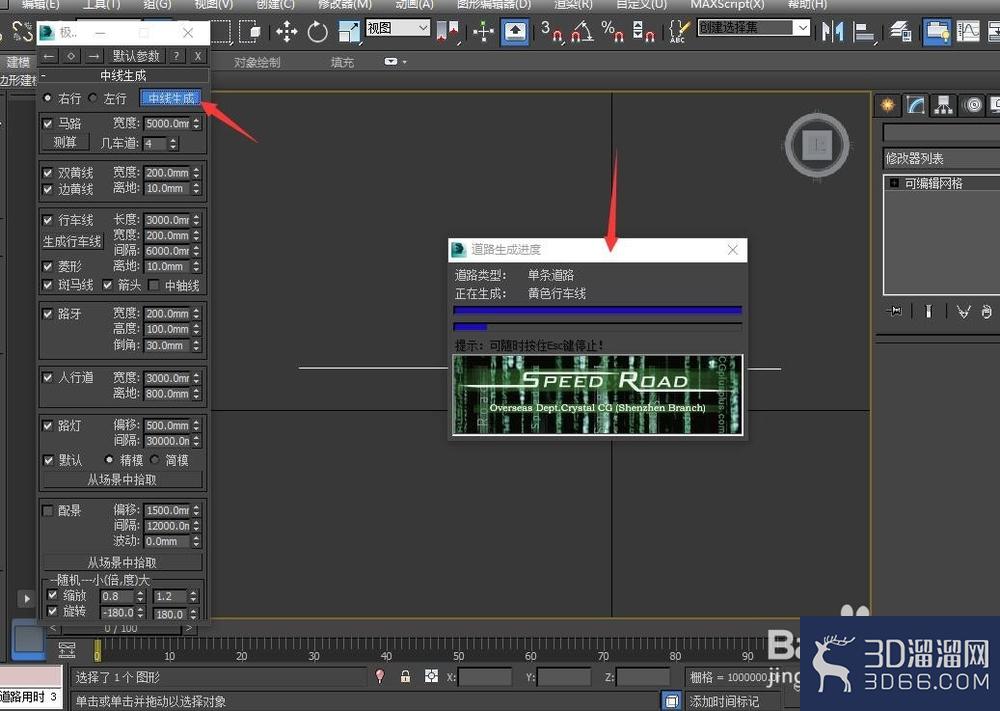Click the ViewCube in the viewport
The height and width of the screenshot is (711, 1000).
click(x=817, y=145)
